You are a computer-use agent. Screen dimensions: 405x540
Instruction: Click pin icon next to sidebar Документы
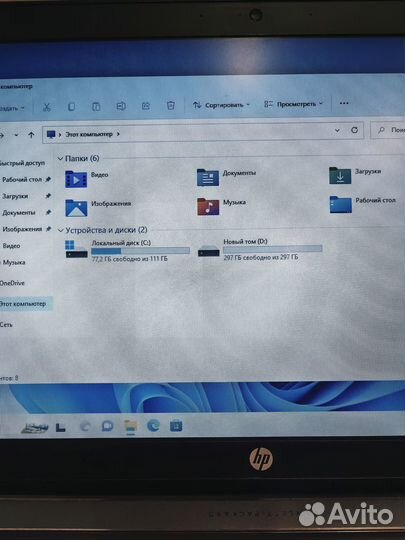coord(48,212)
